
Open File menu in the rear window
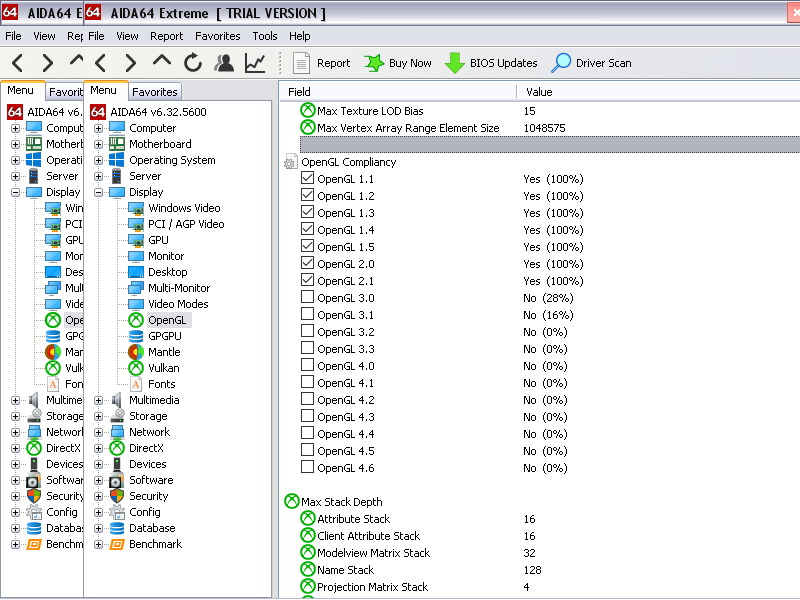coord(13,36)
